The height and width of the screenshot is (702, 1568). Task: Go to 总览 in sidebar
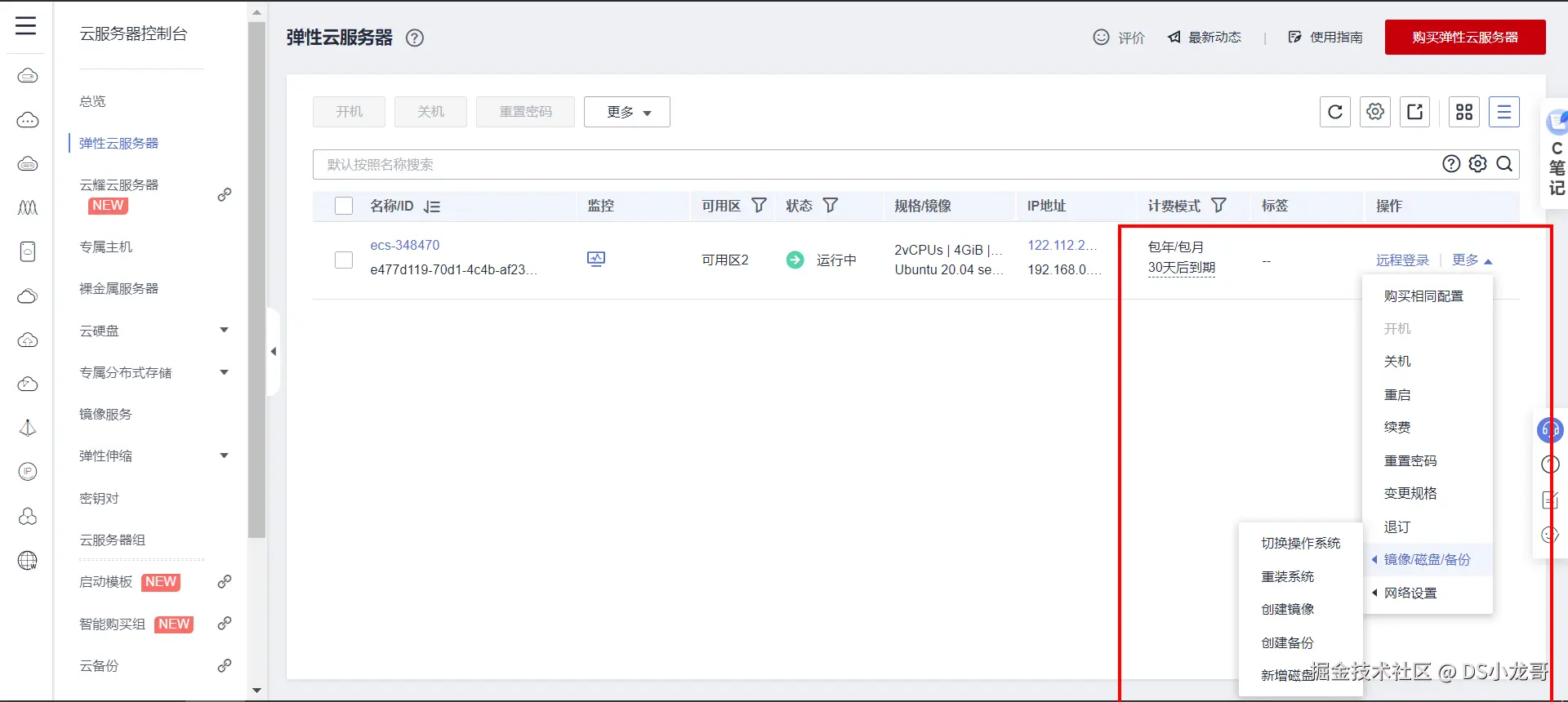pyautogui.click(x=92, y=101)
